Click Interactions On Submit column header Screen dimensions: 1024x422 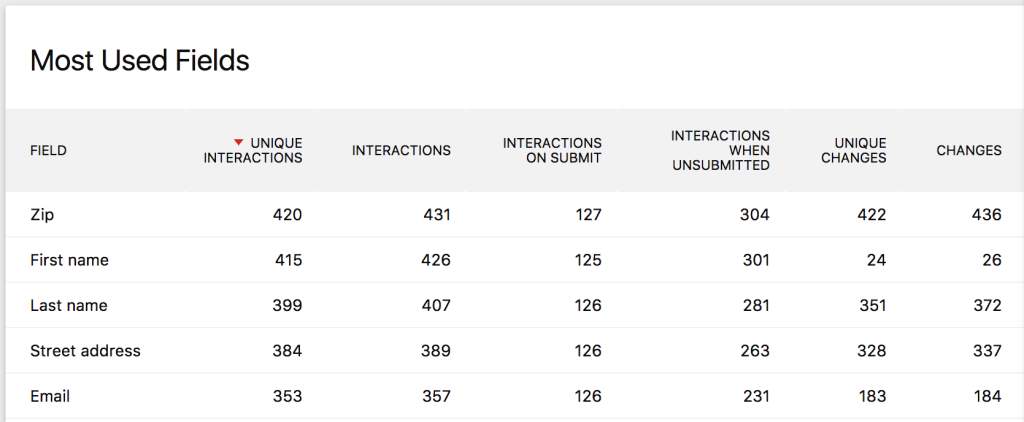tap(552, 151)
